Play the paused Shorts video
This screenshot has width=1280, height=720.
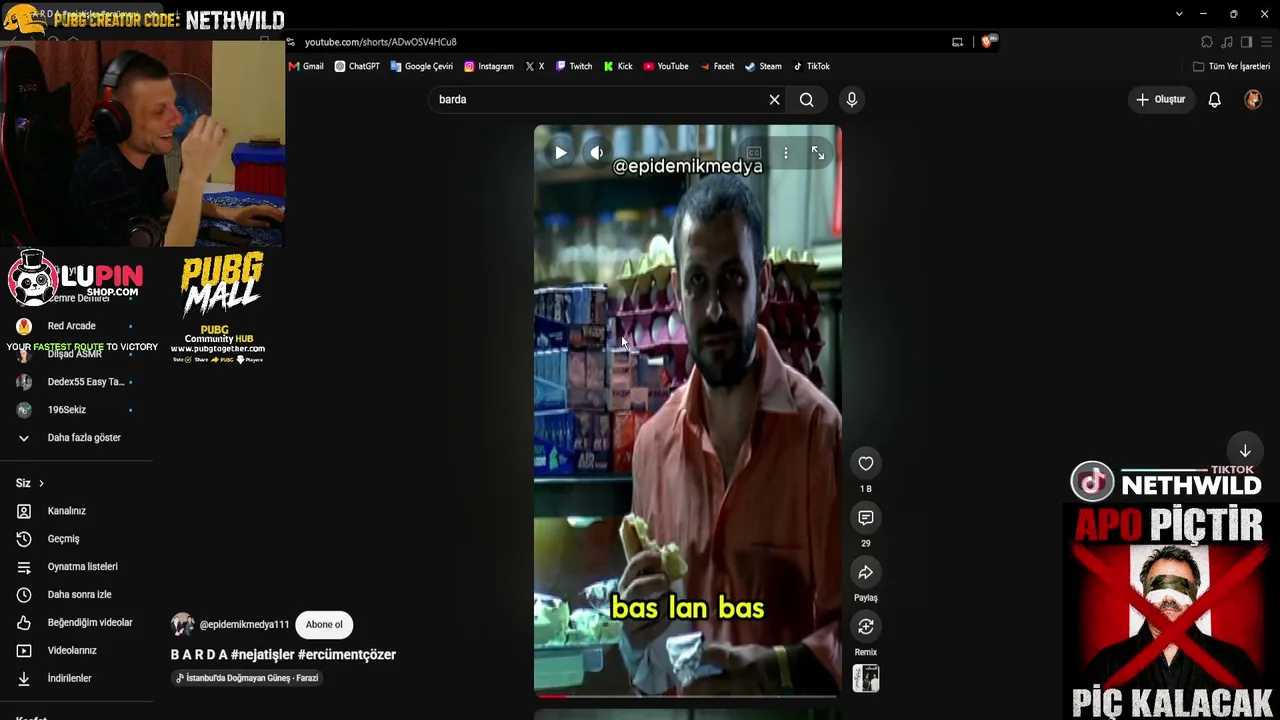(560, 153)
